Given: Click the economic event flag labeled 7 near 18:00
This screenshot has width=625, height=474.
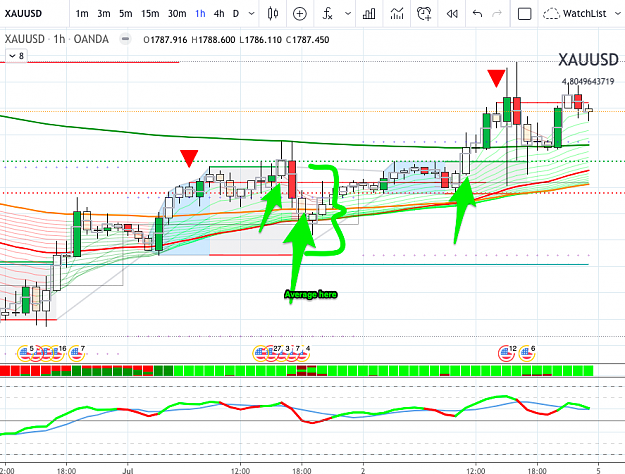Looking at the screenshot, I should coord(76,353).
